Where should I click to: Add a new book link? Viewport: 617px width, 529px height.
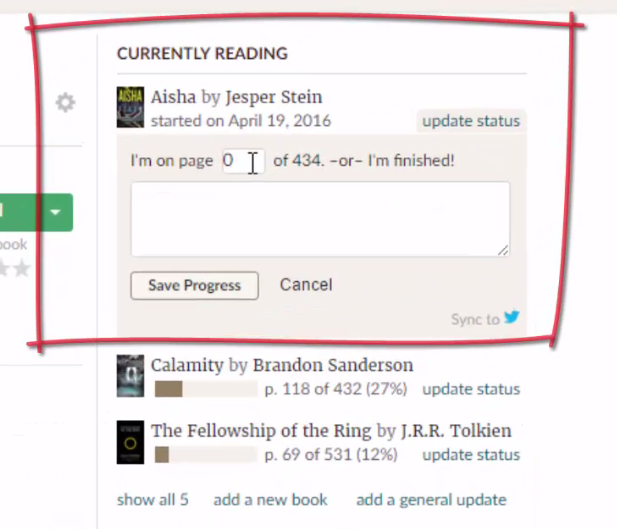(270, 500)
